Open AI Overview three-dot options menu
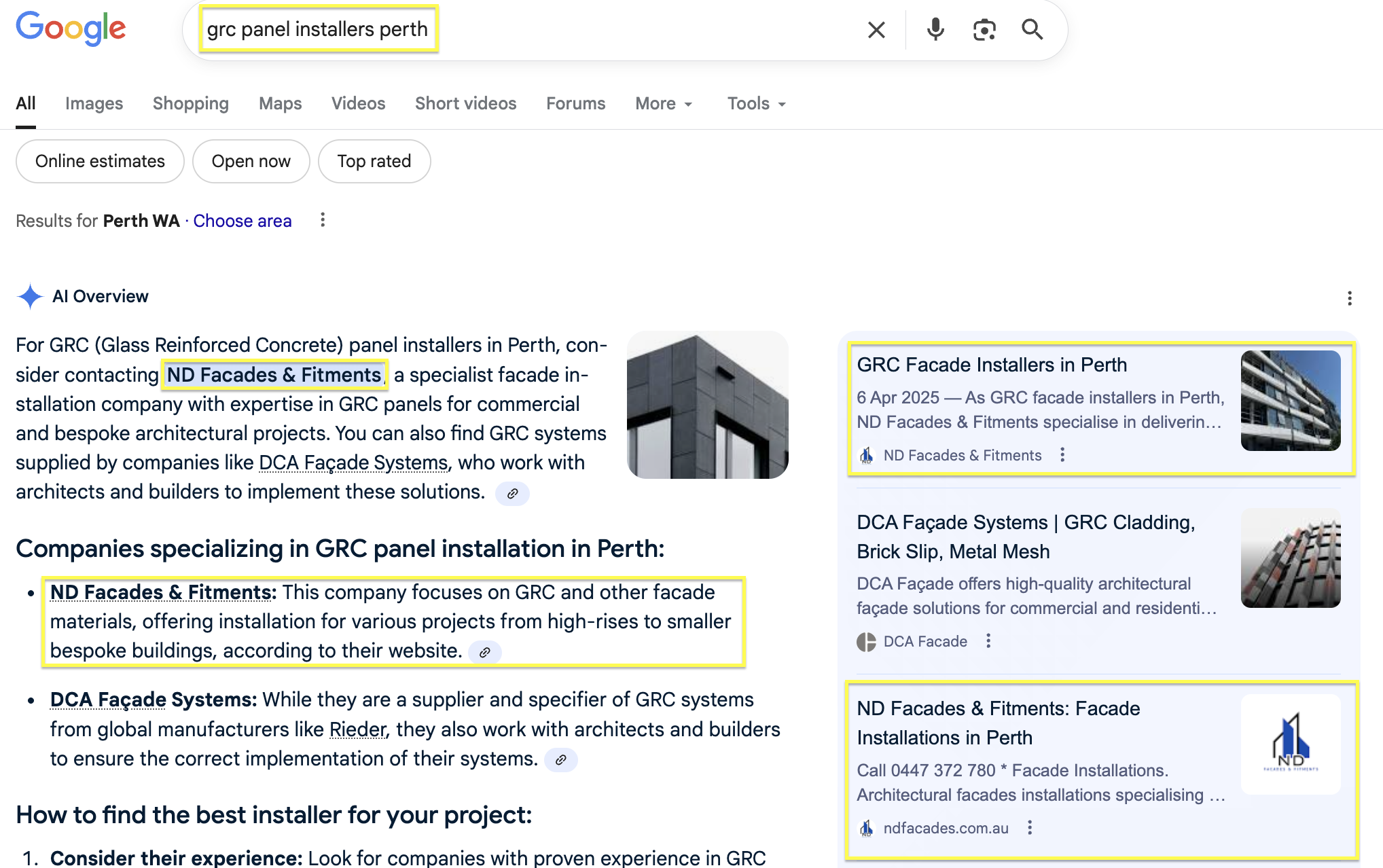This screenshot has width=1383, height=868. pyautogui.click(x=1349, y=299)
